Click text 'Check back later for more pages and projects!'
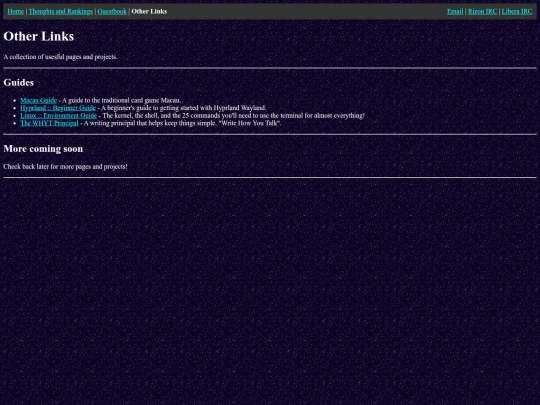 (x=65, y=166)
